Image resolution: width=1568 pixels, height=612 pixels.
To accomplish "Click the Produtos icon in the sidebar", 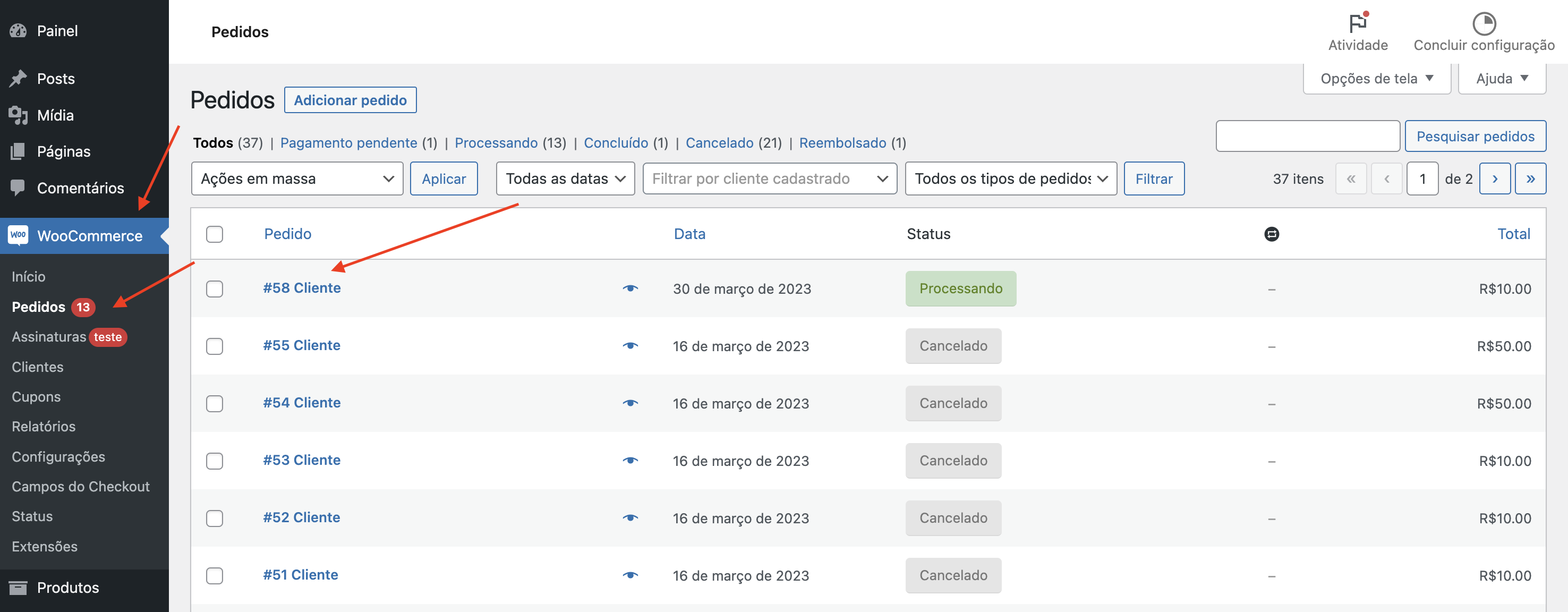I will click(18, 587).
